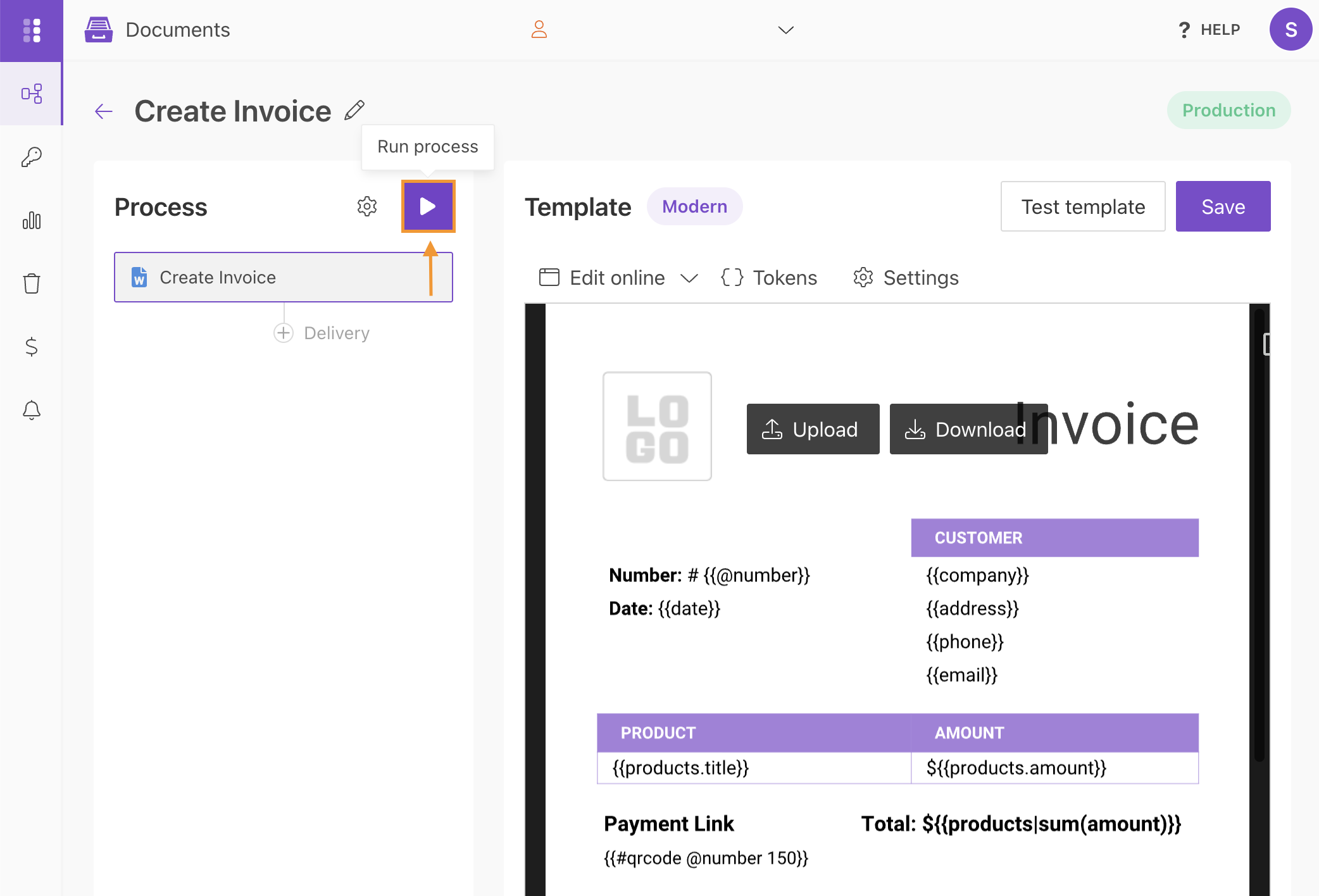Open the billing dollar sidebar icon

32,347
